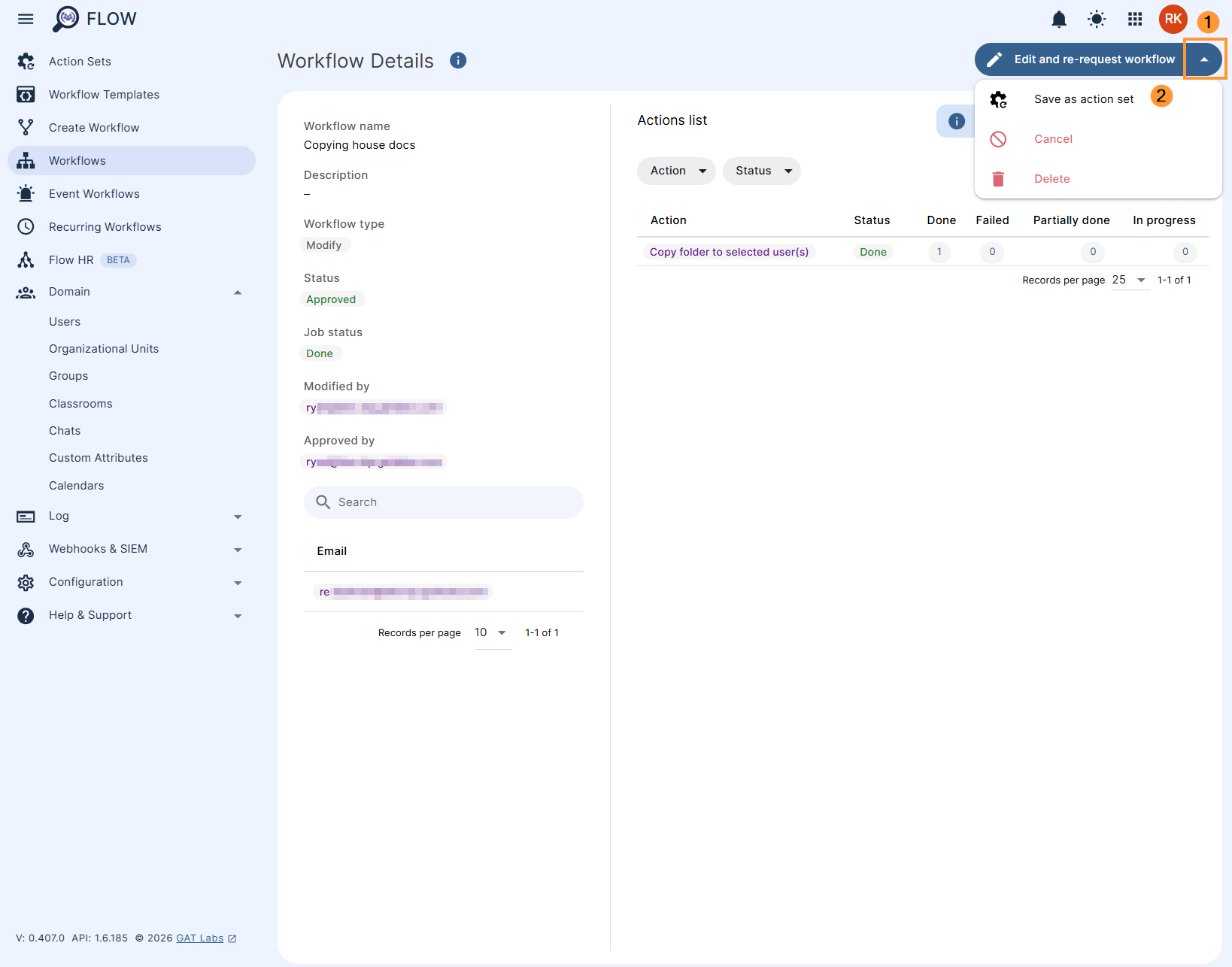The height and width of the screenshot is (967, 1232).
Task: Open the hamburger navigation menu
Action: point(26,19)
